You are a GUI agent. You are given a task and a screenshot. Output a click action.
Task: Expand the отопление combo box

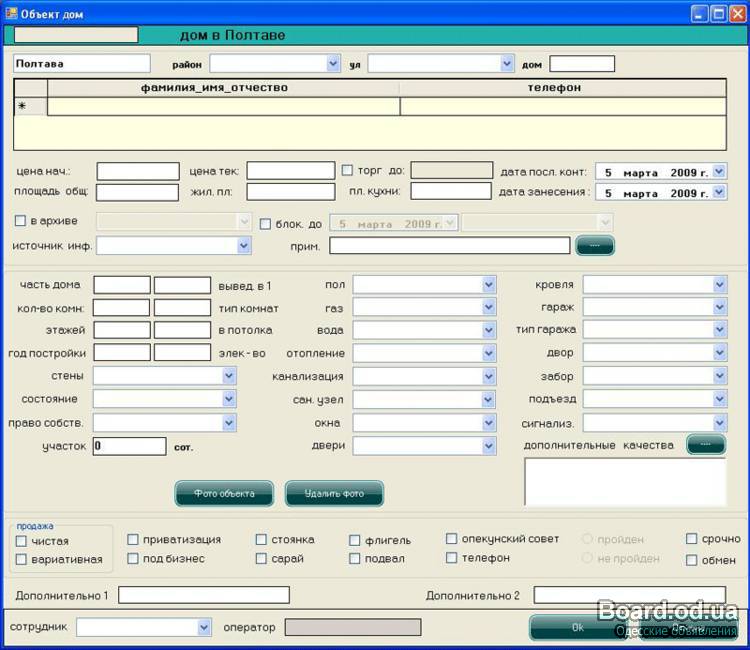click(489, 354)
